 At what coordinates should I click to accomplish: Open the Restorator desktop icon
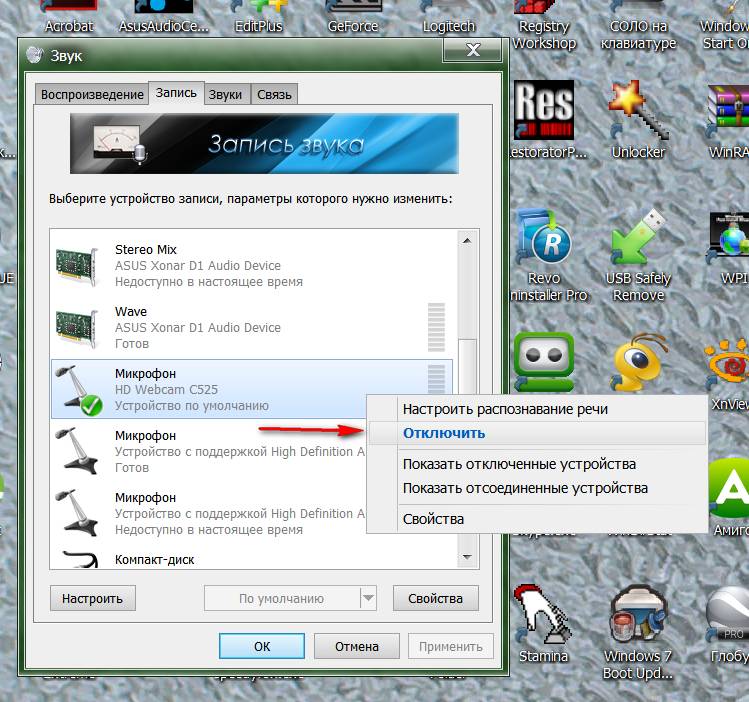pos(544,110)
